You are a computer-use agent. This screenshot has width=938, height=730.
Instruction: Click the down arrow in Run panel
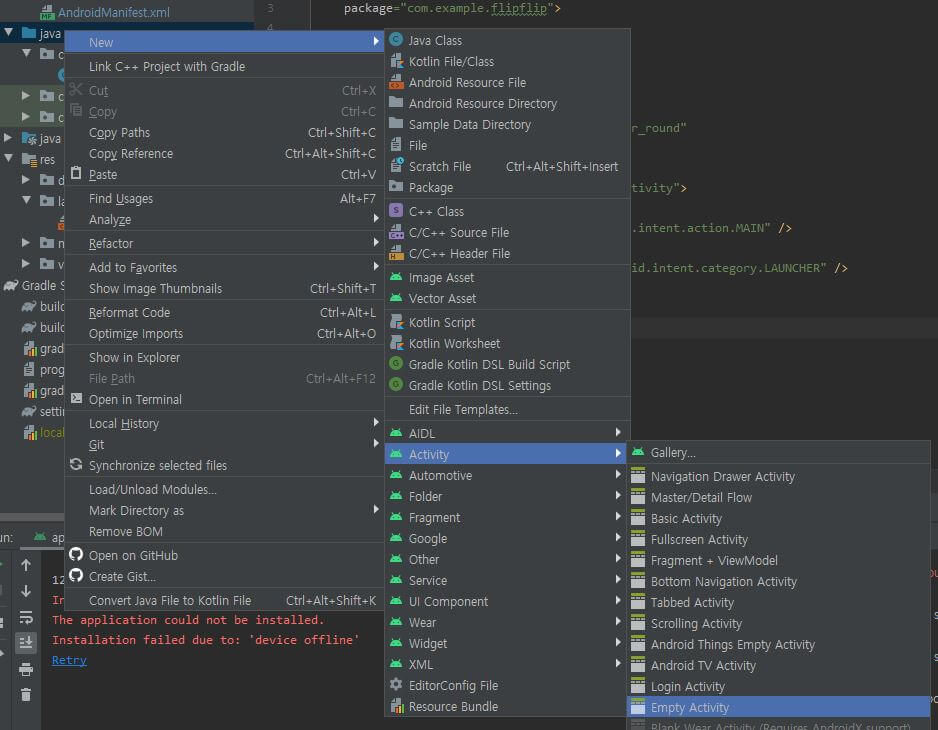pos(26,591)
